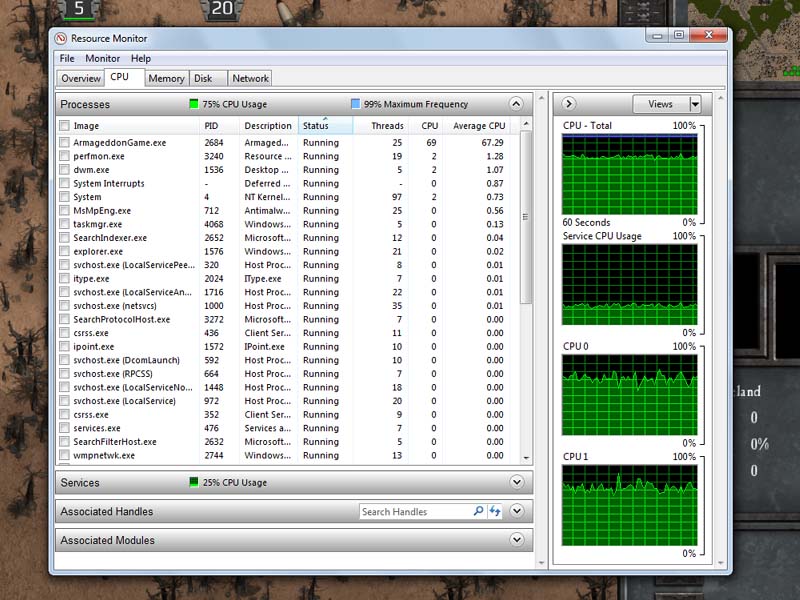
Task: Click the CPU - Total graph
Action: click(x=630, y=174)
